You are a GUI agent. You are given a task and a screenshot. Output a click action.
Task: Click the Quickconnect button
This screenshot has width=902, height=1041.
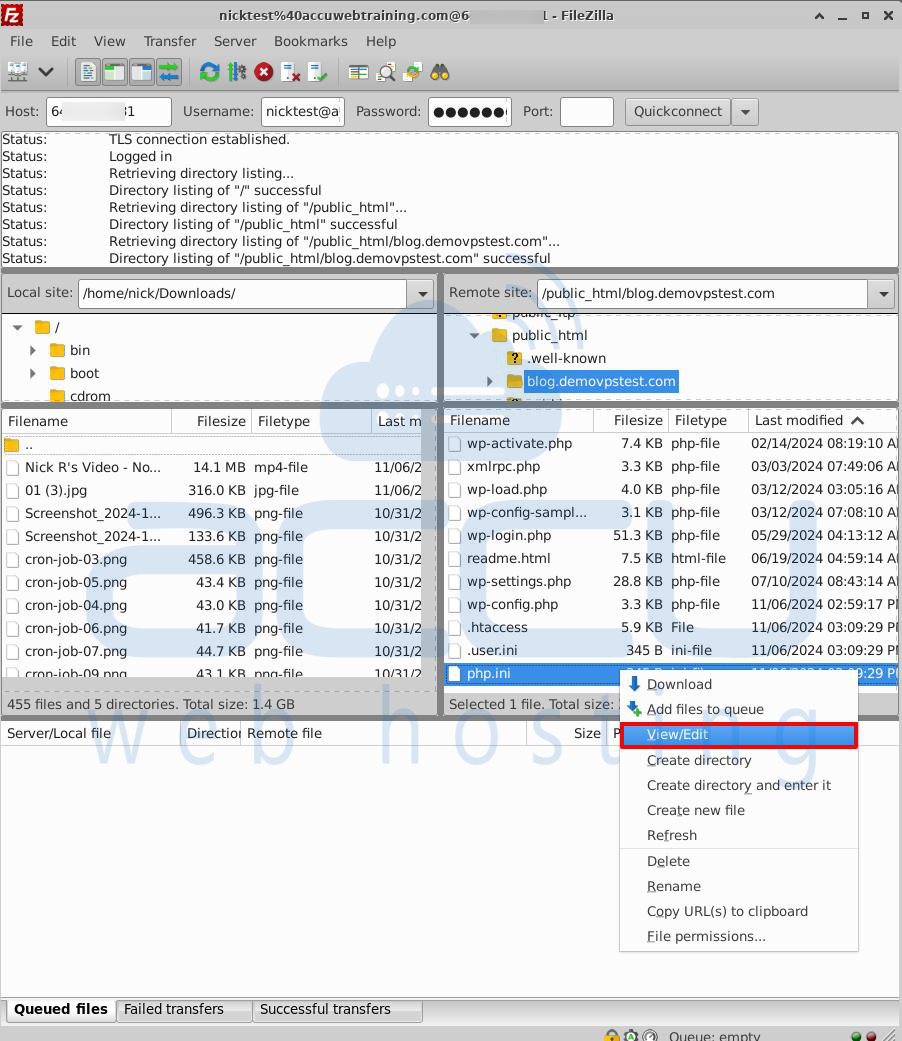(x=678, y=112)
